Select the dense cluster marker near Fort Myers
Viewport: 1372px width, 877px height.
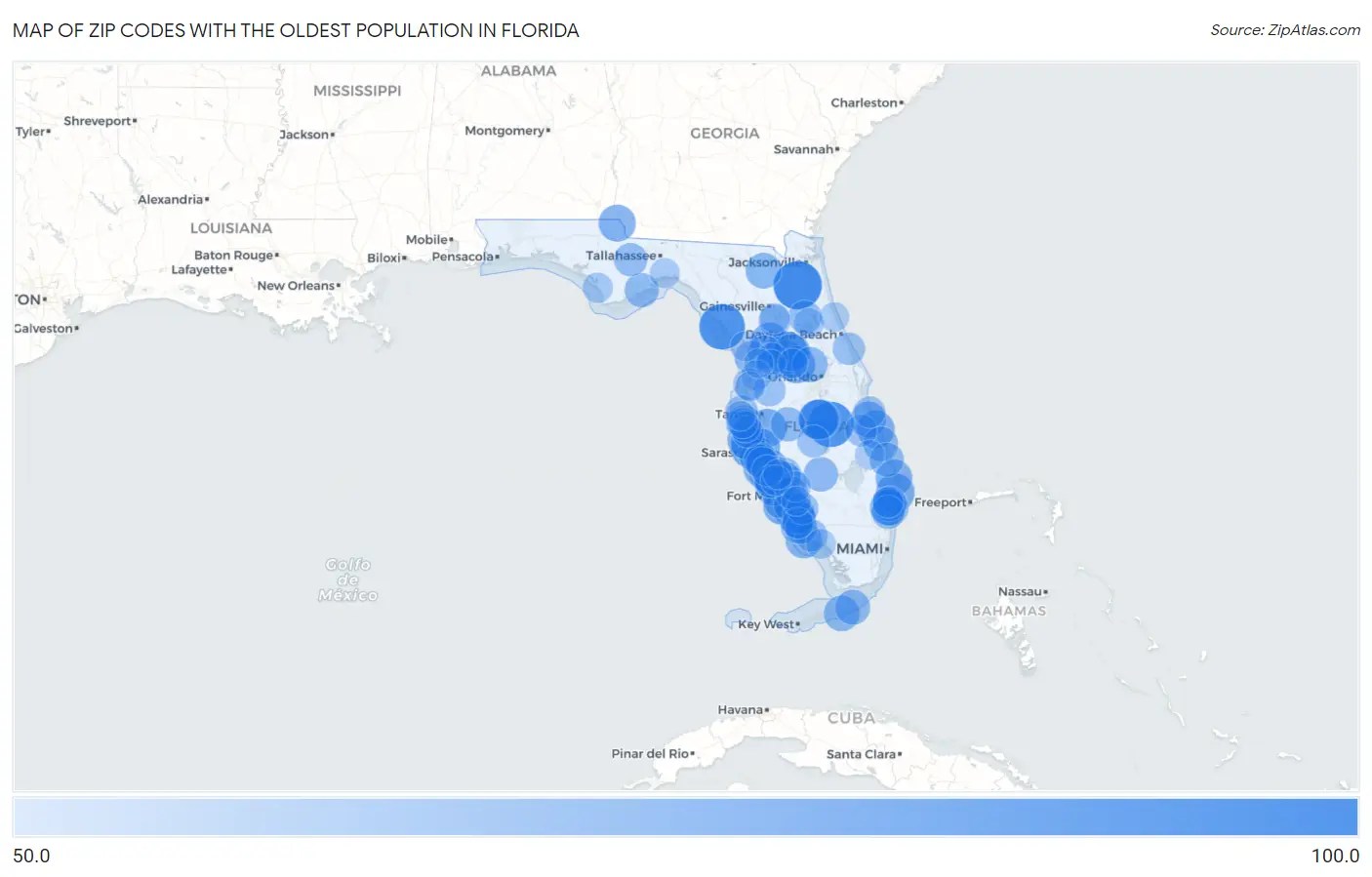pyautogui.click(x=781, y=498)
